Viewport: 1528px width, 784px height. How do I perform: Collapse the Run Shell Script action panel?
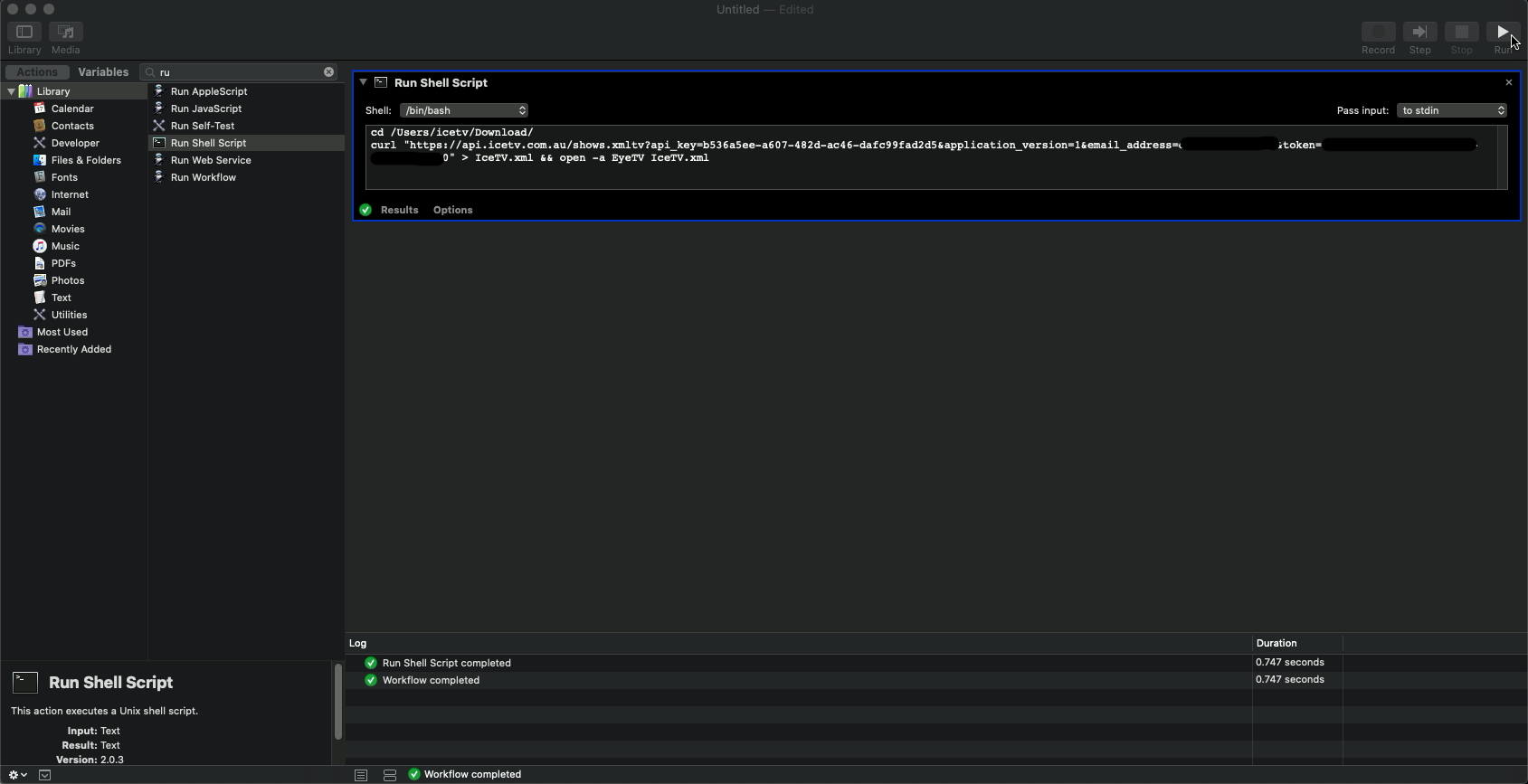pos(363,82)
